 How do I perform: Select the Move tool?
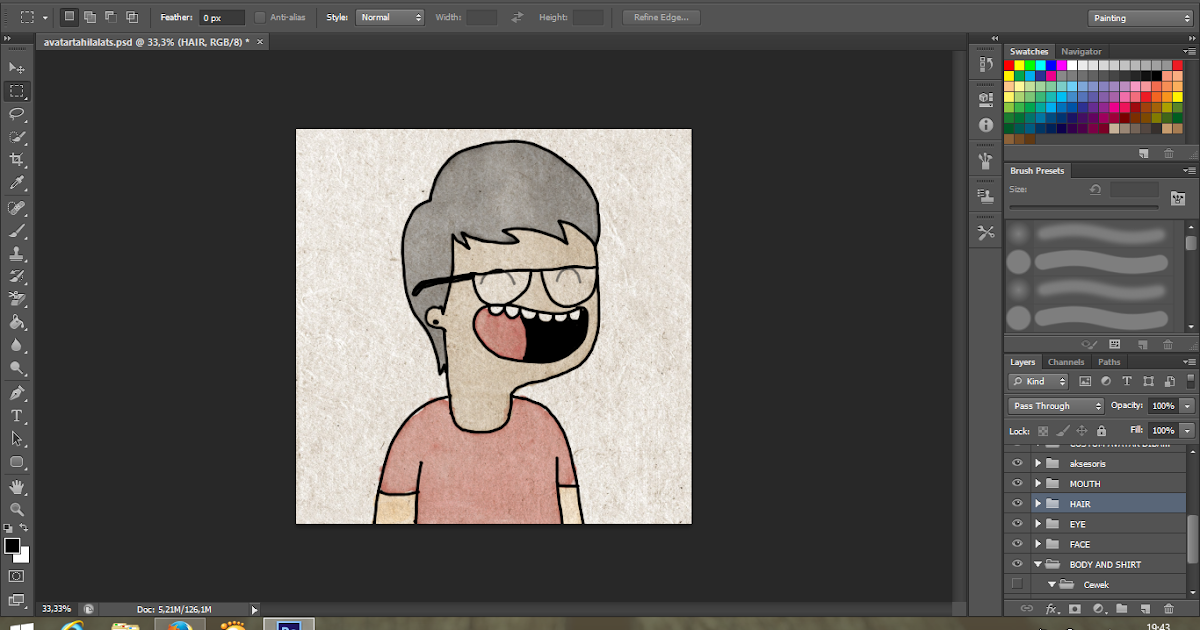17,68
